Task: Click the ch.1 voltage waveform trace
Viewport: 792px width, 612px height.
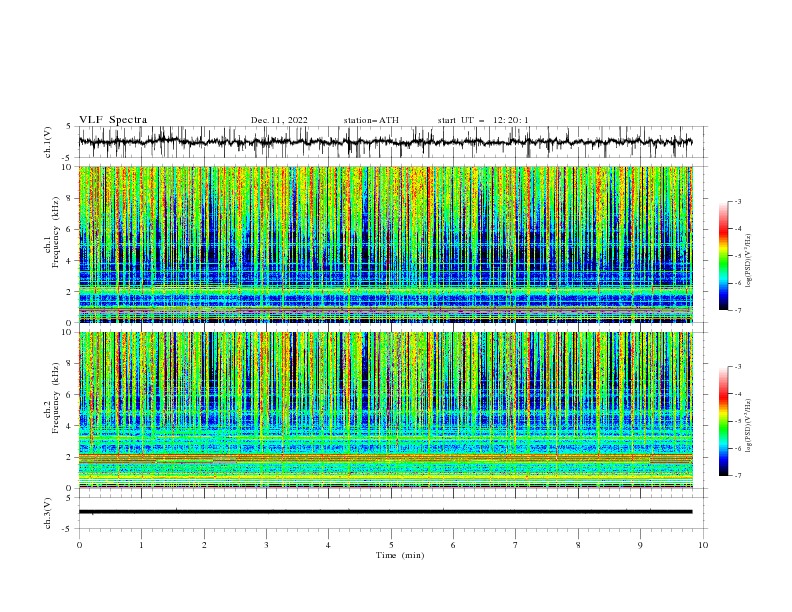Action: tap(385, 142)
